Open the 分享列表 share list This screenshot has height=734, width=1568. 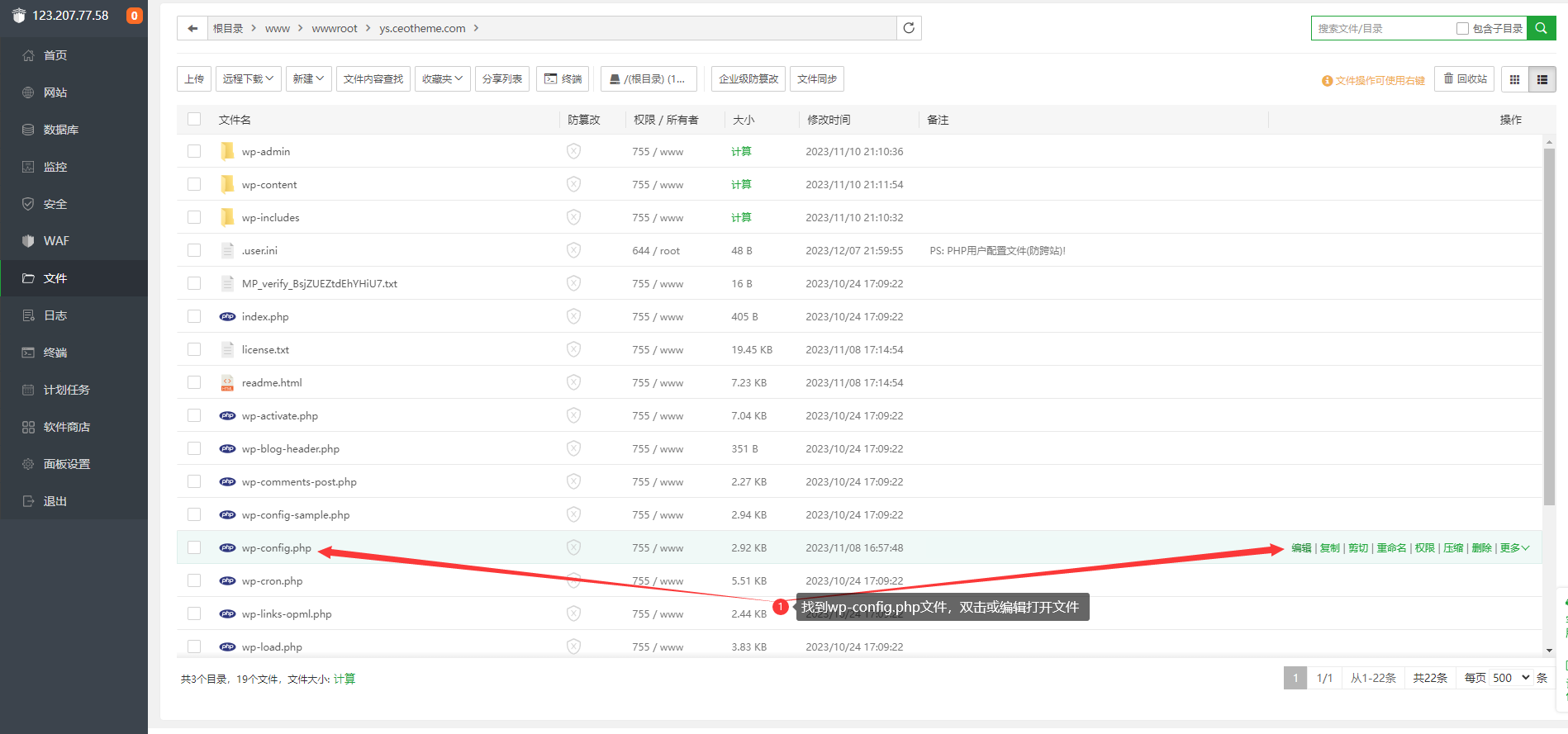click(502, 79)
